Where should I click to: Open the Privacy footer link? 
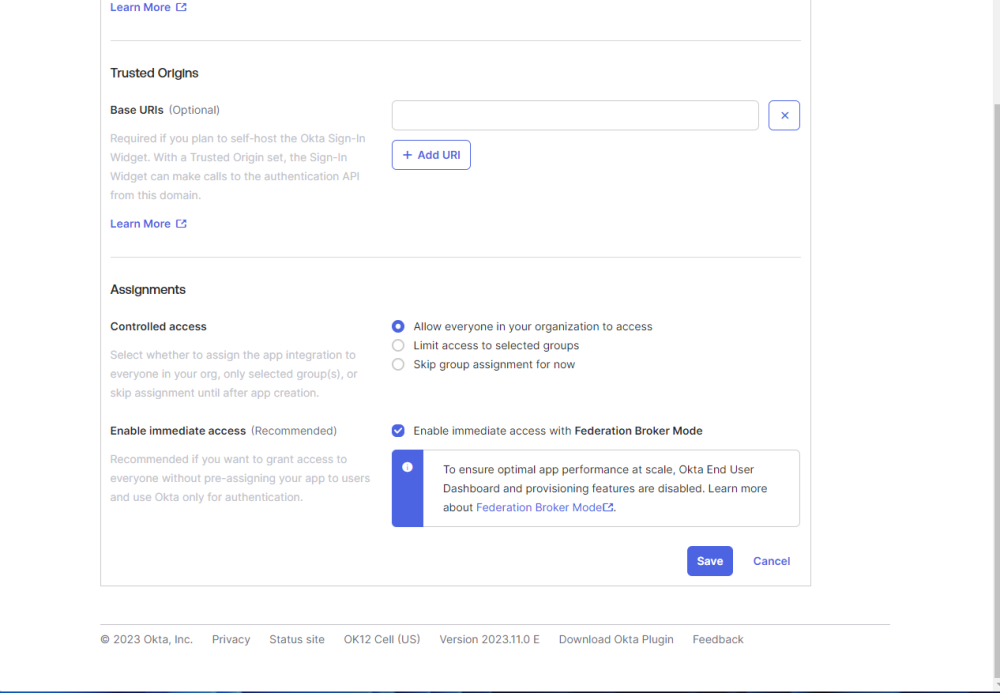(231, 640)
